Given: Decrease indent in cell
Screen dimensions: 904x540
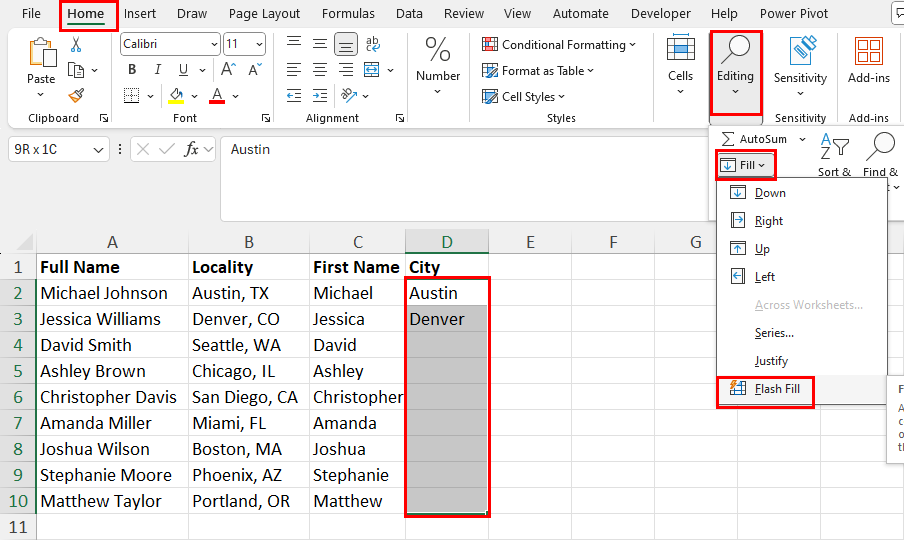Looking at the screenshot, I should (x=294, y=96).
